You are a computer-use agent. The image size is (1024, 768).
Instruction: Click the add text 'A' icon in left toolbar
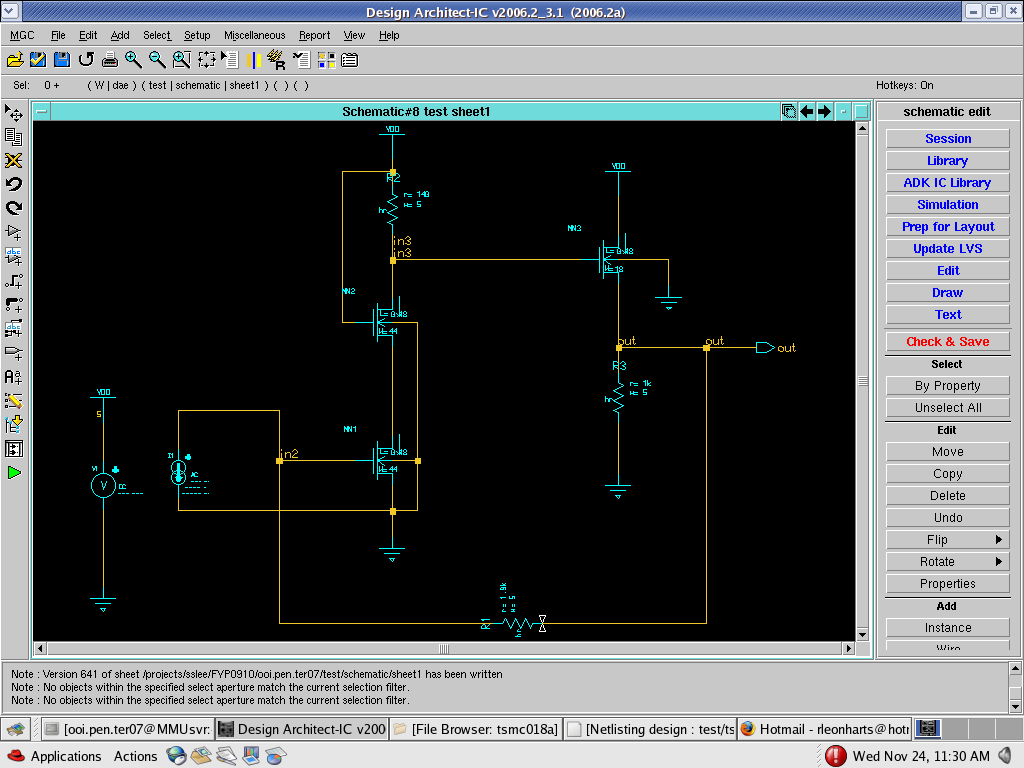14,377
